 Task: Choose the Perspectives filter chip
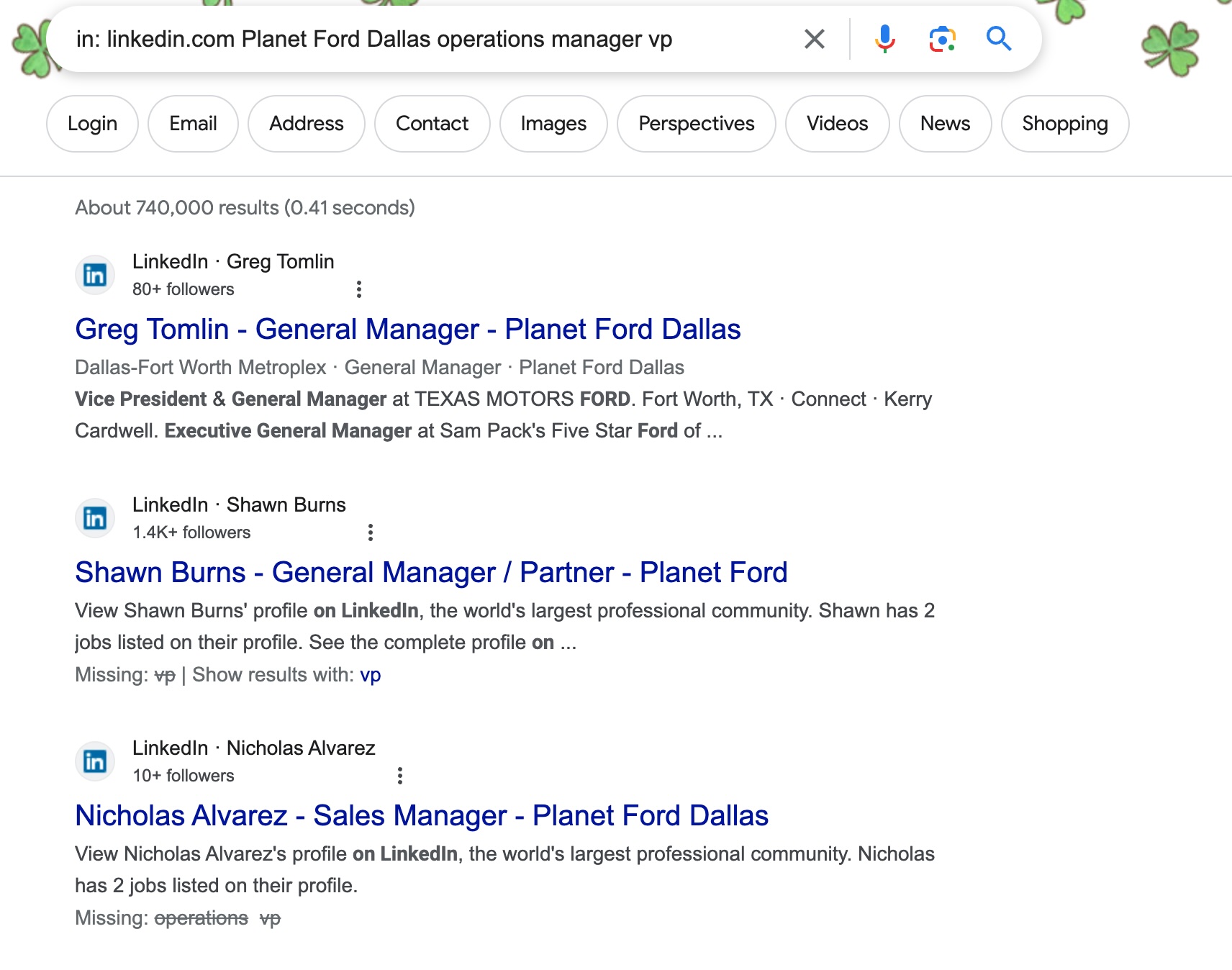click(x=696, y=124)
